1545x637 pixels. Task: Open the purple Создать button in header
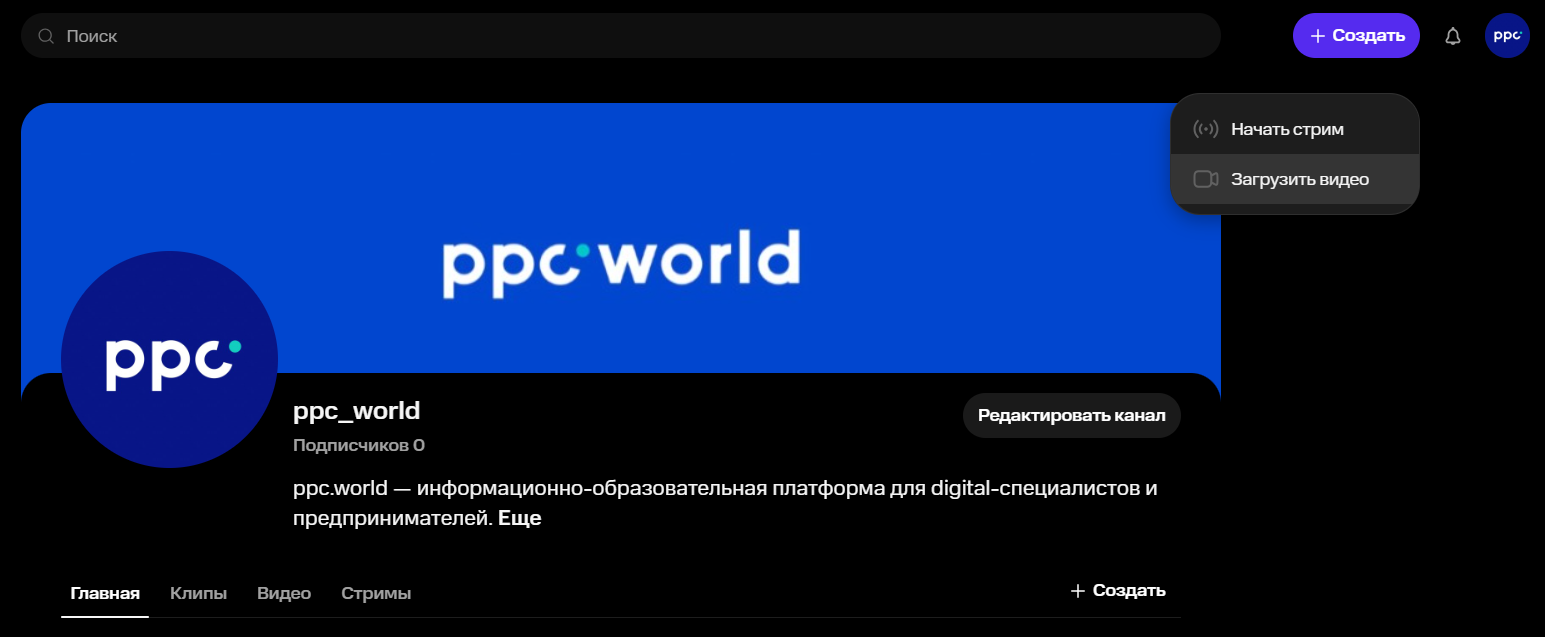coord(1356,36)
